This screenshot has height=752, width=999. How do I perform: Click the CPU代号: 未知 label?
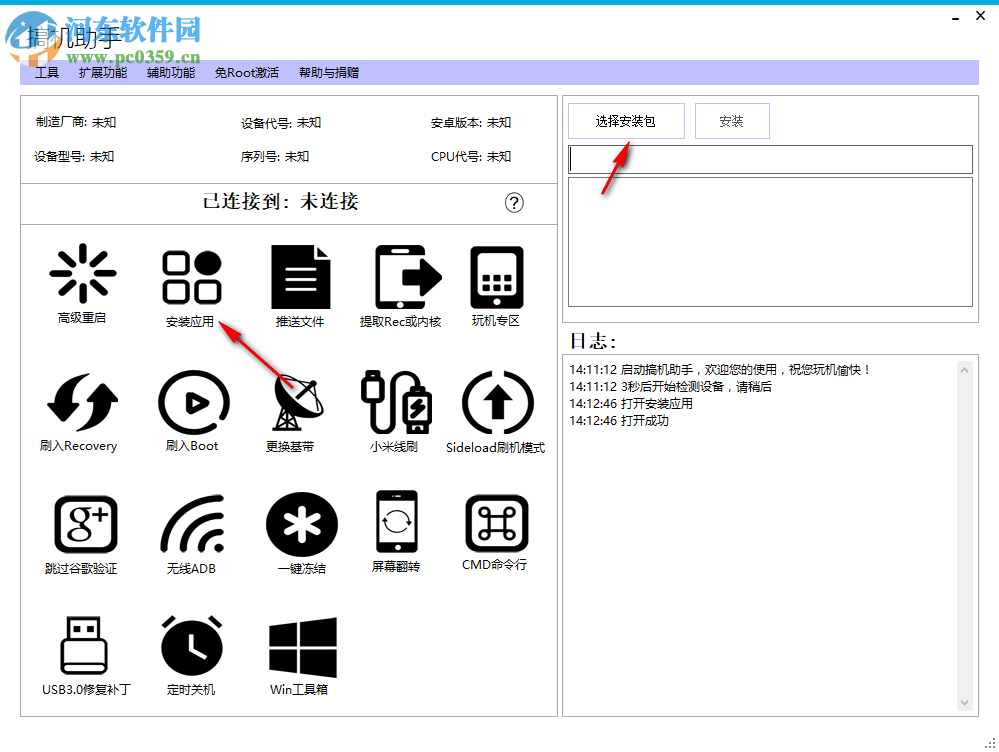coord(471,157)
